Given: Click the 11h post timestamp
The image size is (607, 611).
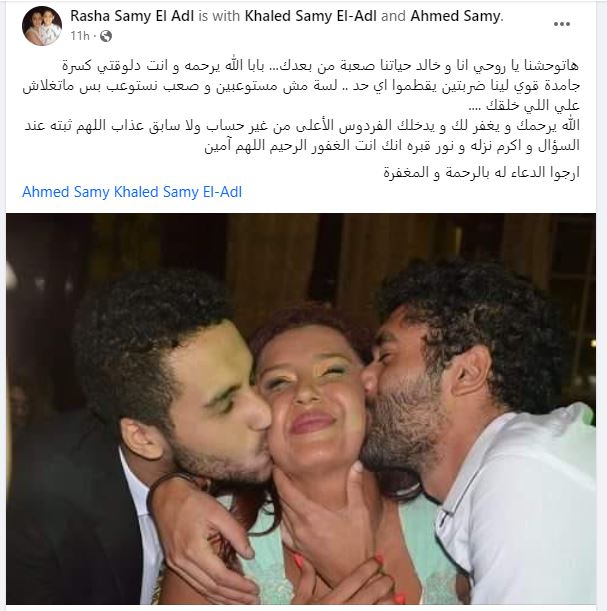Looking at the screenshot, I should pos(80,36).
